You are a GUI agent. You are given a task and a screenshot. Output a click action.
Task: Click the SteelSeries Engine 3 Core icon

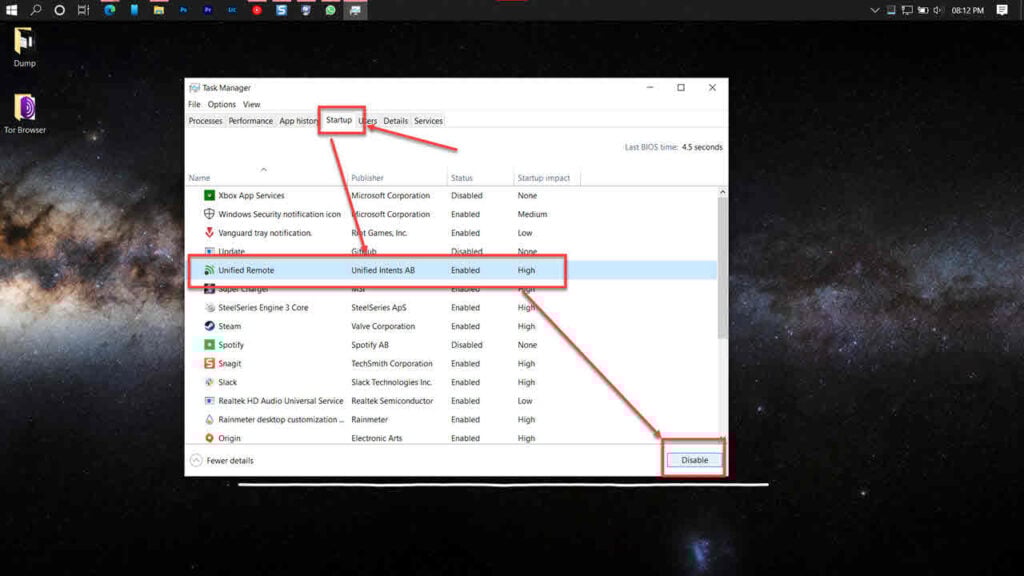[209, 307]
